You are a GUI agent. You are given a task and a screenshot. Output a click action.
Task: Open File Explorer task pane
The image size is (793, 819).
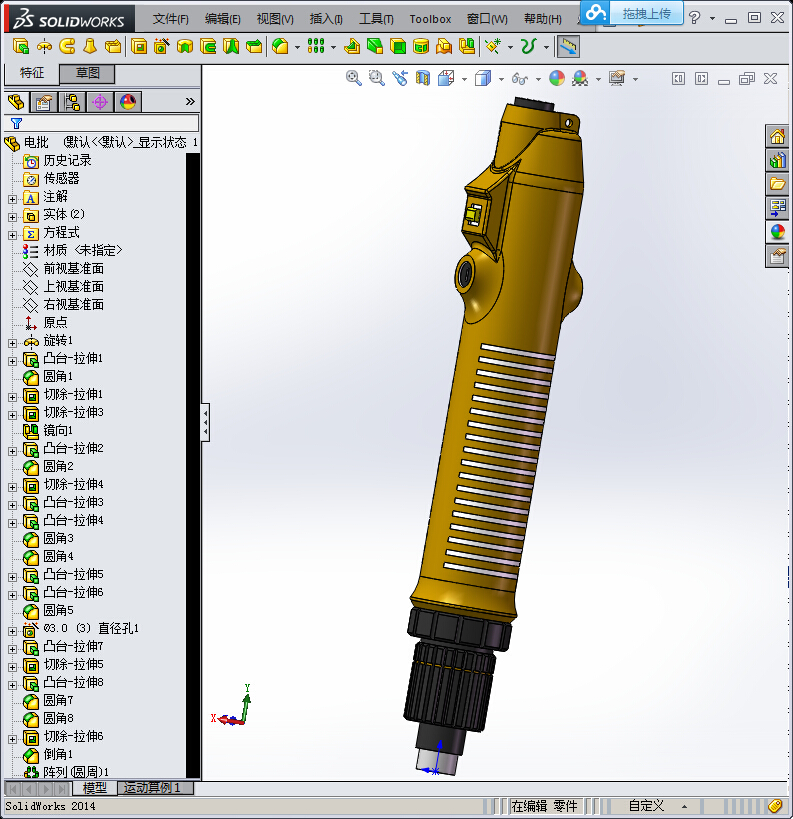(x=777, y=184)
